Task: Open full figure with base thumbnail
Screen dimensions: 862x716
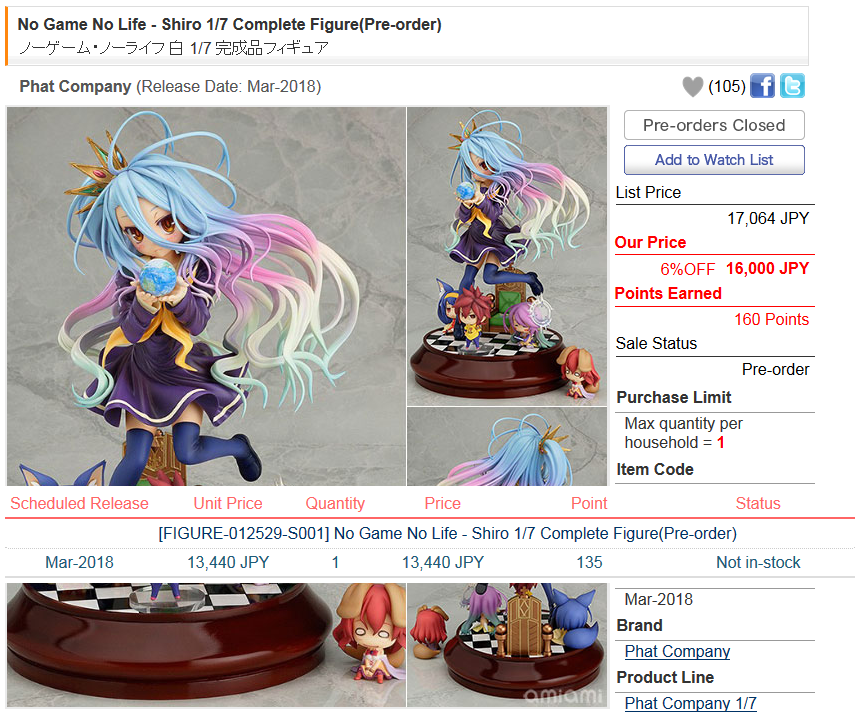Action: point(507,256)
